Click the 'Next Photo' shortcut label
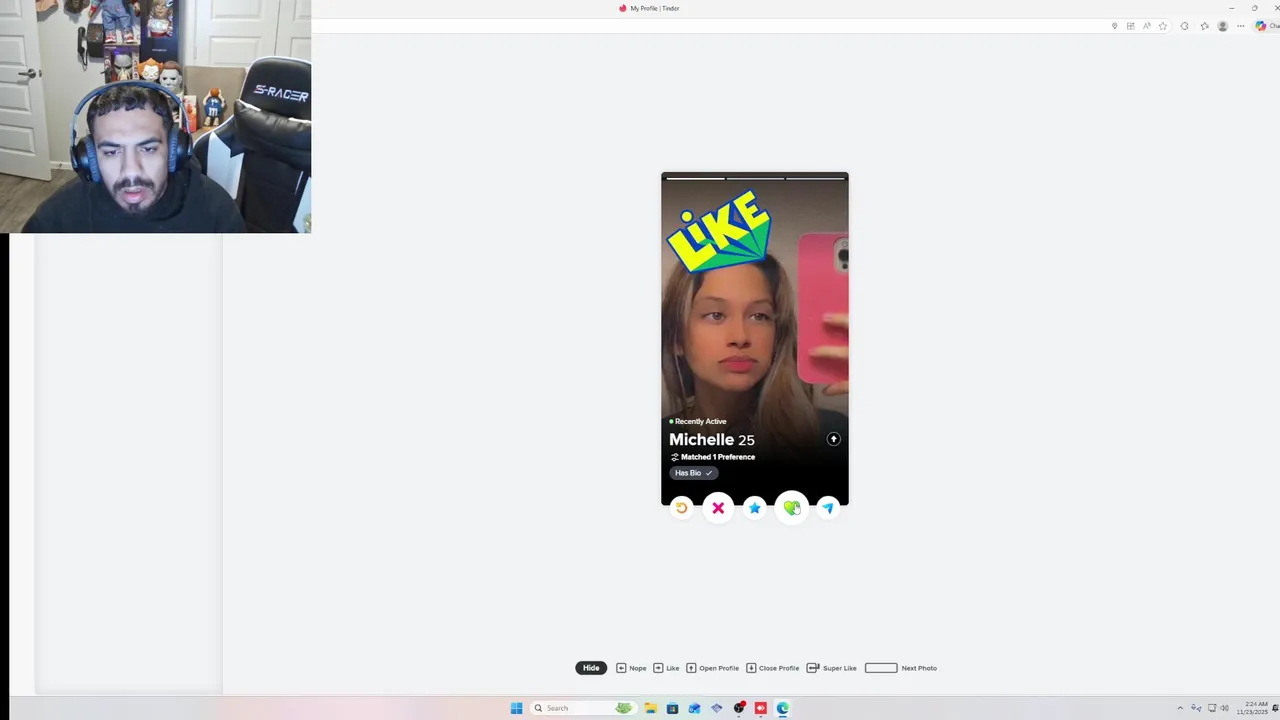The height and width of the screenshot is (720, 1280). pyautogui.click(x=919, y=668)
